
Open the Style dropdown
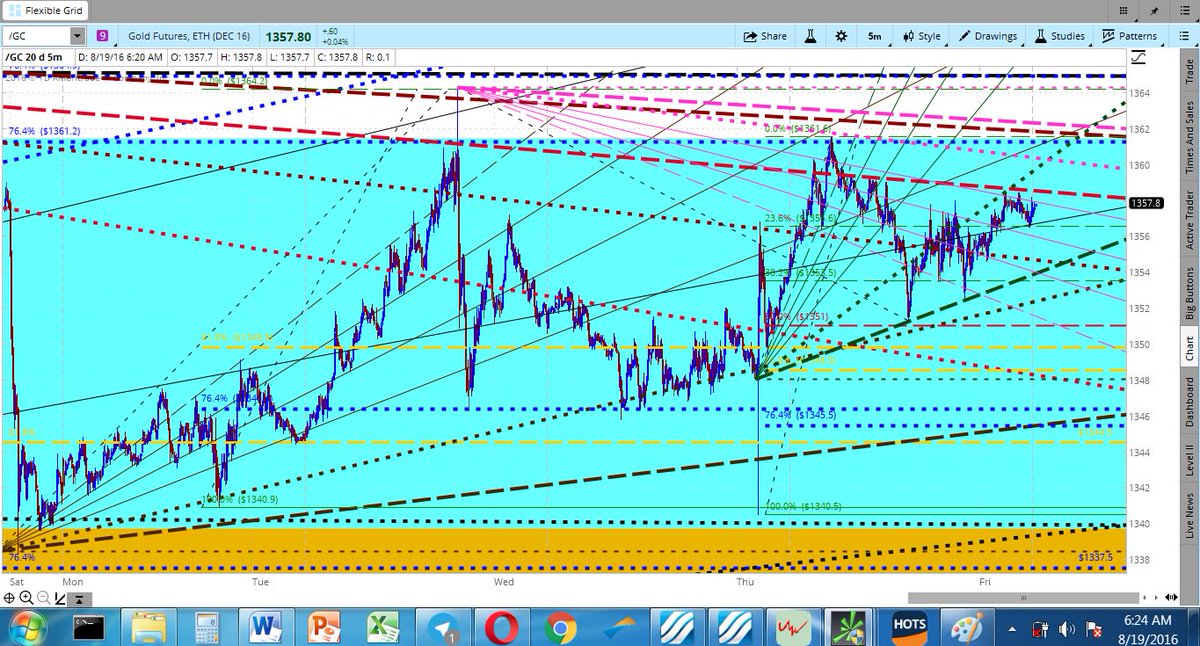tap(922, 36)
